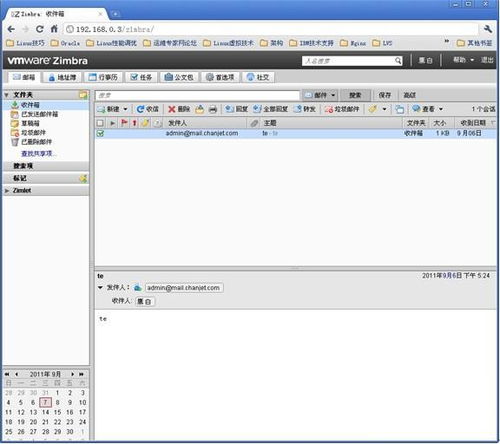Viewport: 500px width, 444px height.
Task: Switch to the Mail tab
Action: point(24,77)
